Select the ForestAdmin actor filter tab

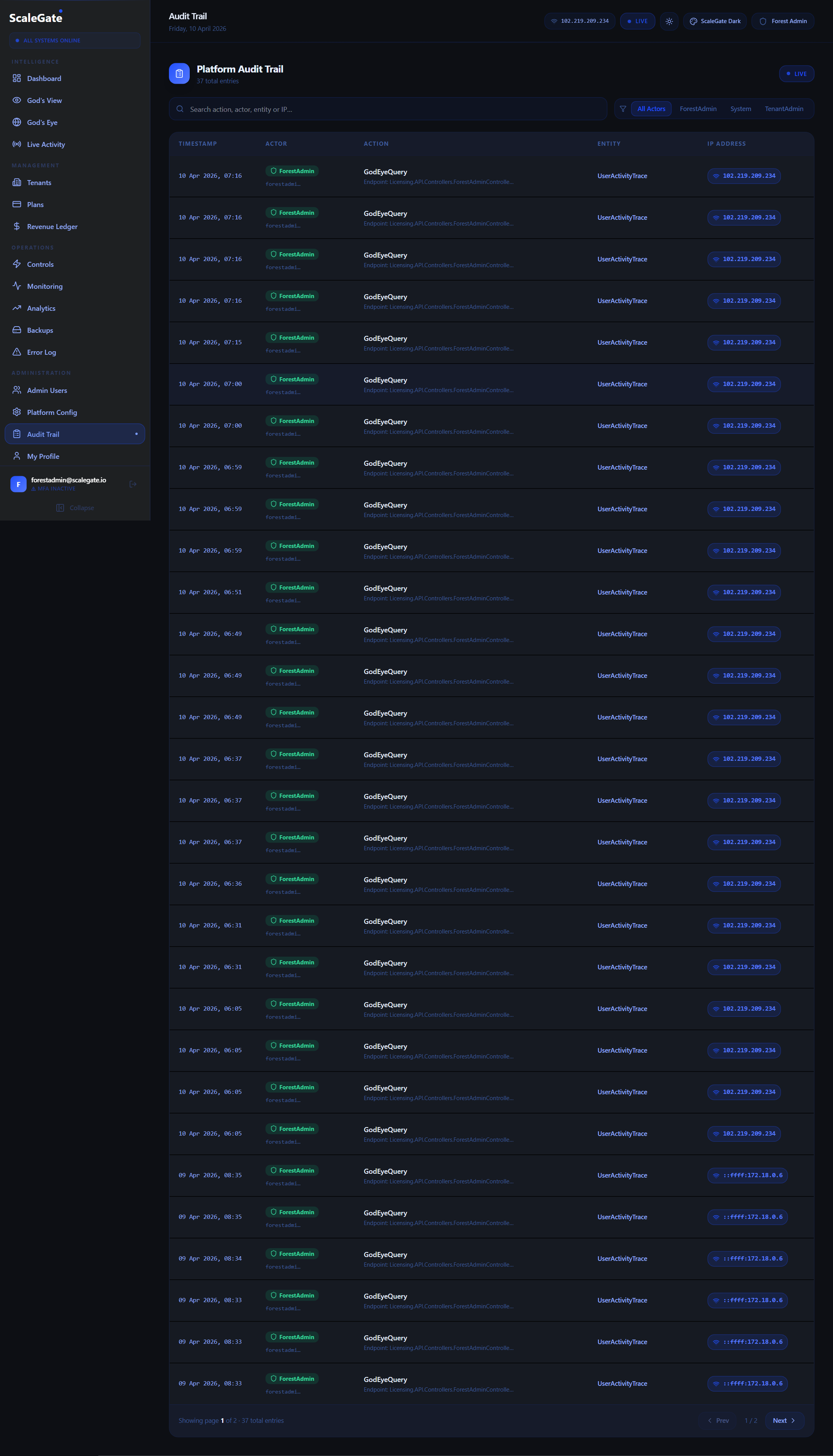tap(697, 109)
